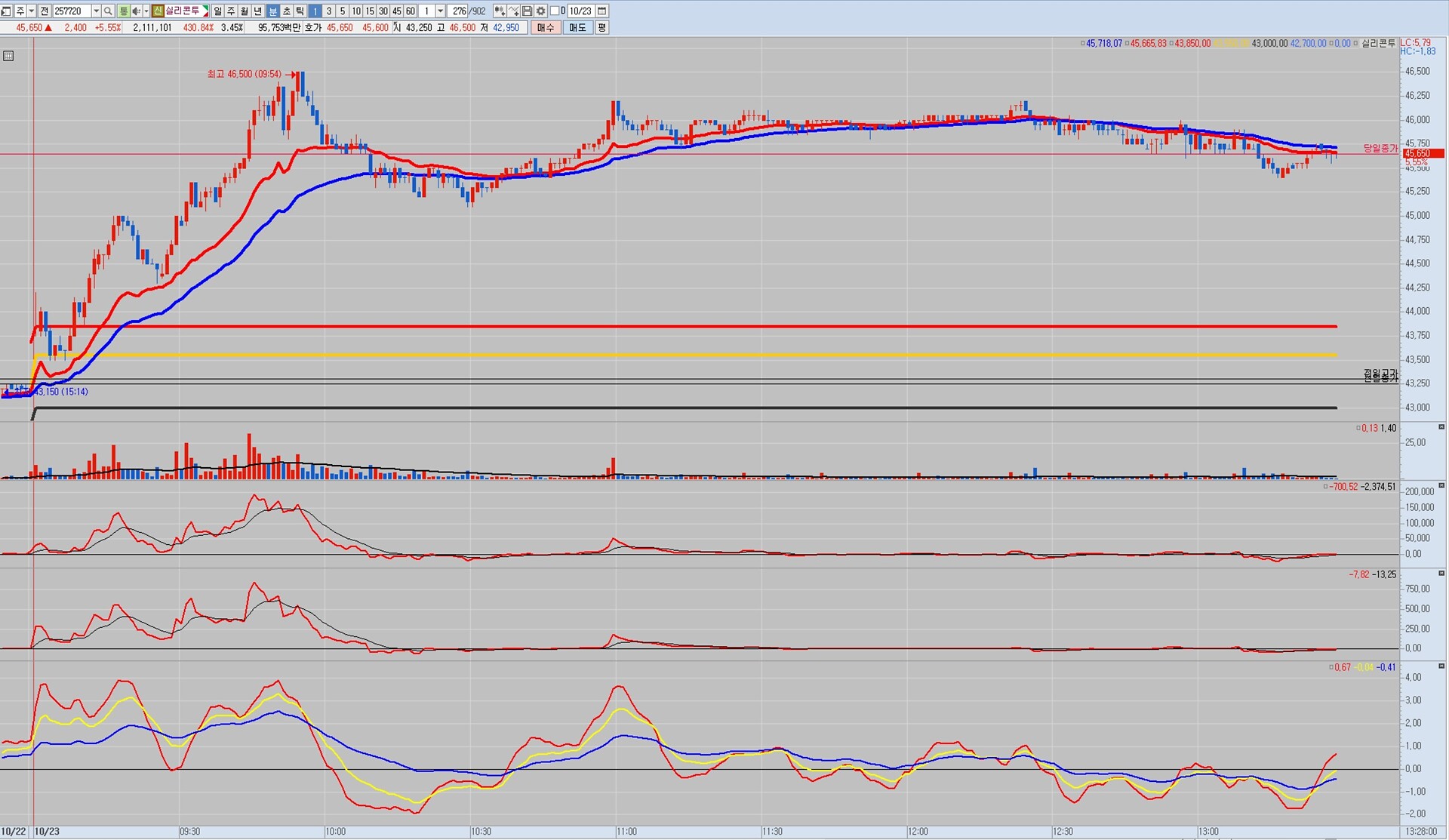Open chart settings gear icon

540,11
